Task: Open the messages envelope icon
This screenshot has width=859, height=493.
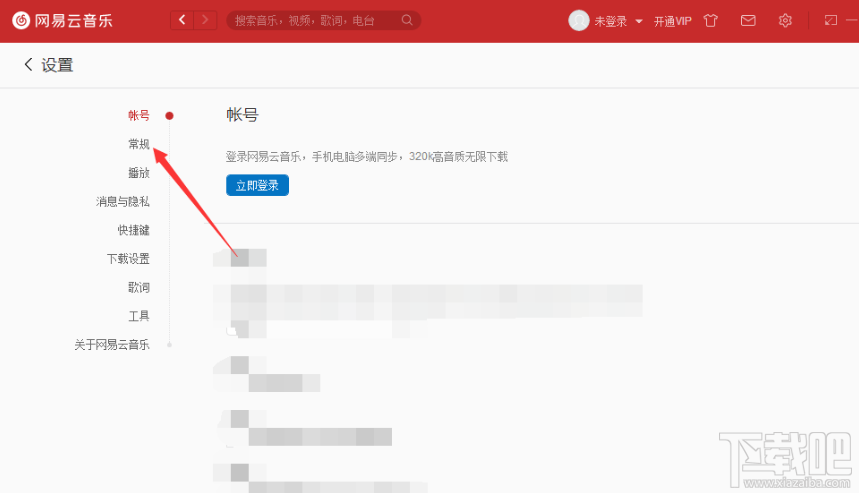Action: tap(748, 21)
